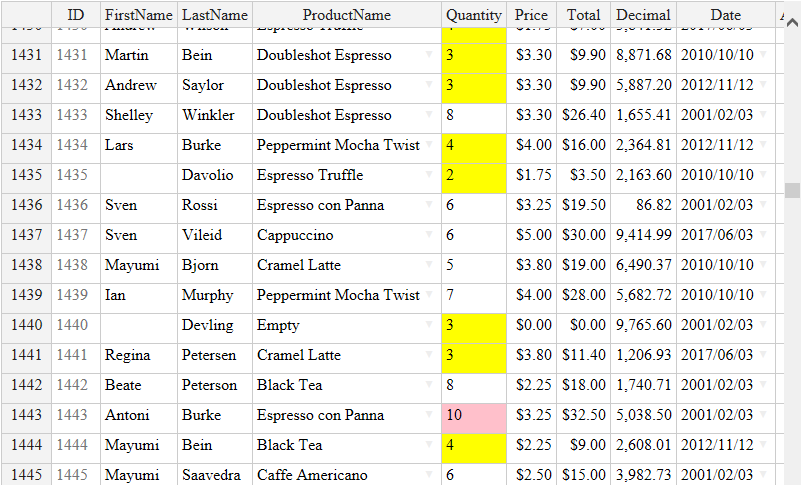Click the Date column header

click(x=726, y=15)
